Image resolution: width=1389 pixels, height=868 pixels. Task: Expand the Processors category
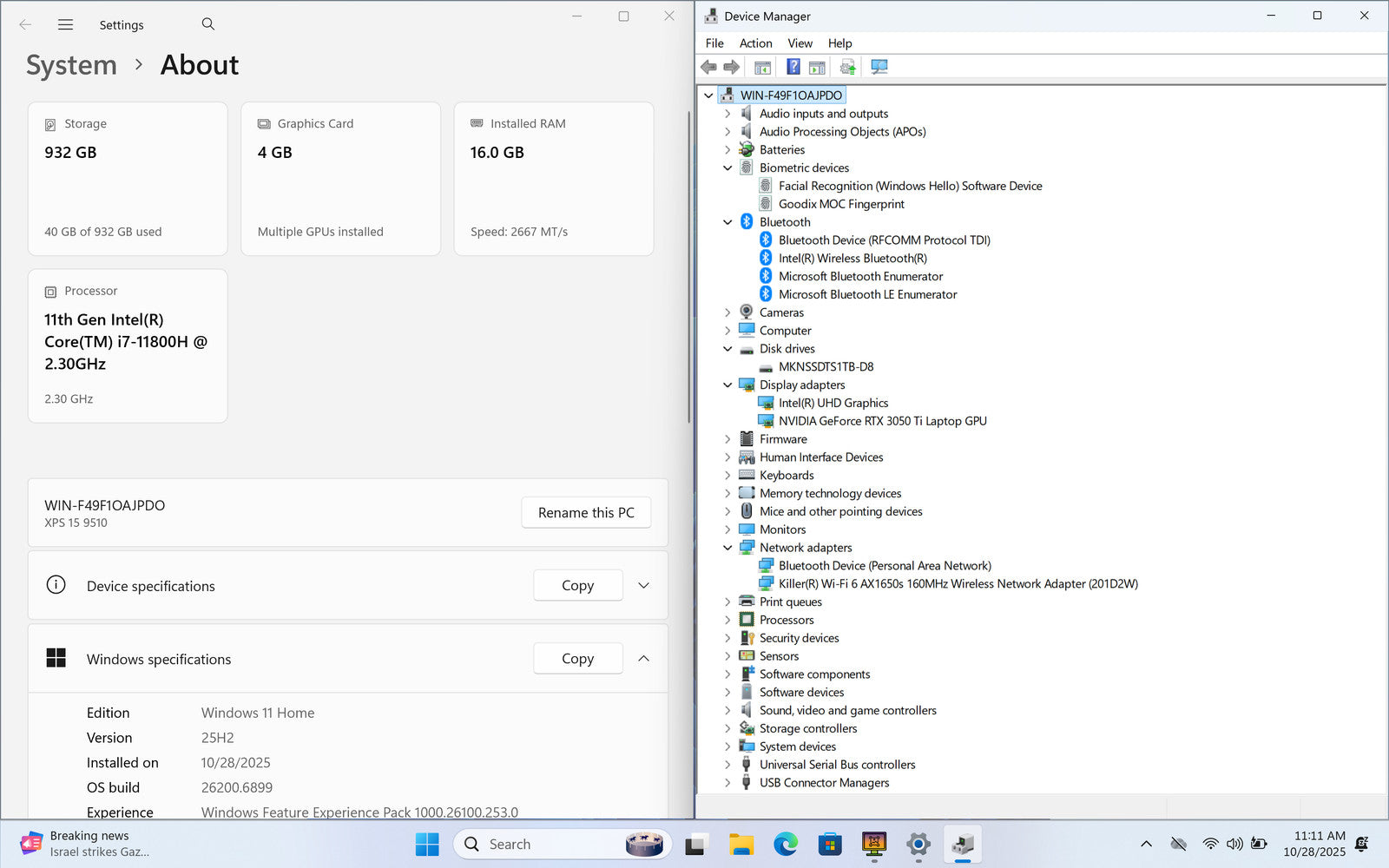coord(727,620)
